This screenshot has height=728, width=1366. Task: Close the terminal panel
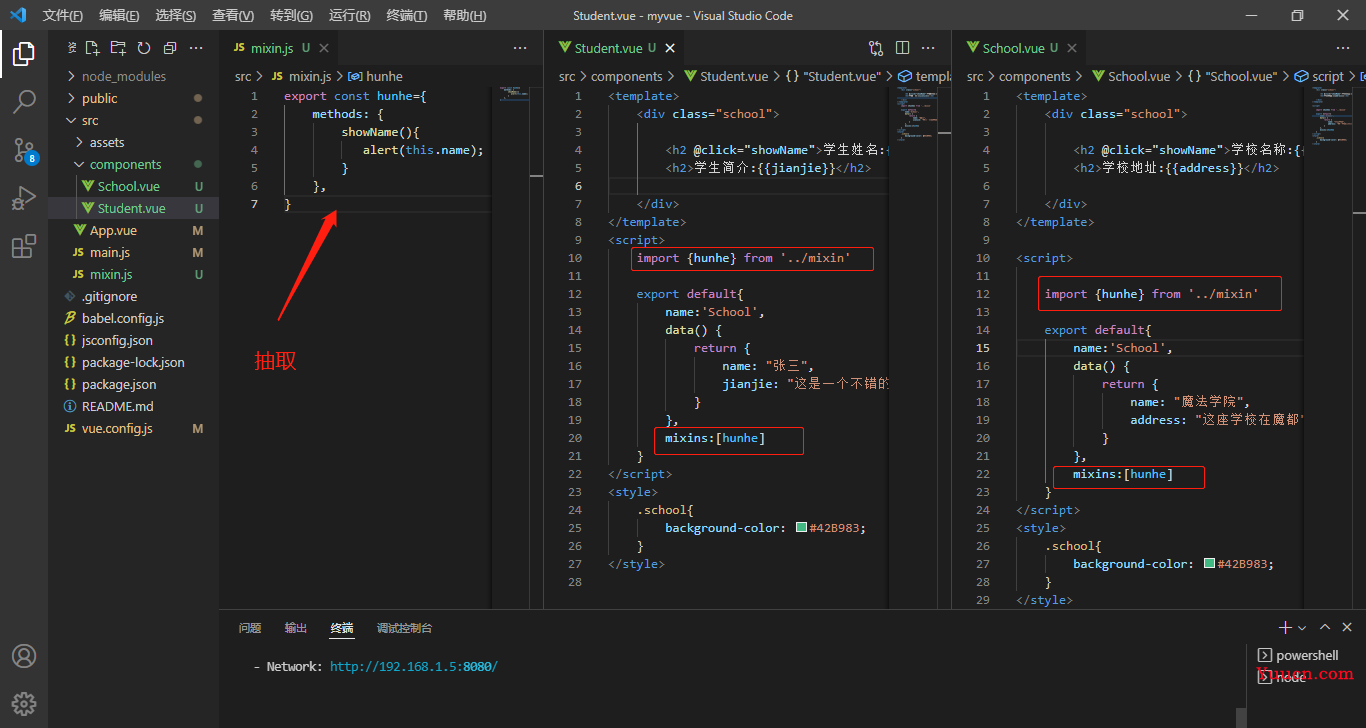[1348, 627]
